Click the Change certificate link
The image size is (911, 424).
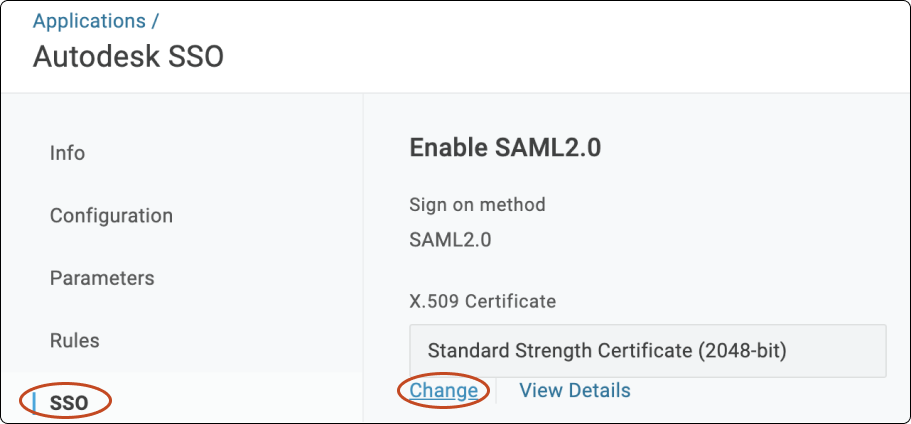pos(444,390)
